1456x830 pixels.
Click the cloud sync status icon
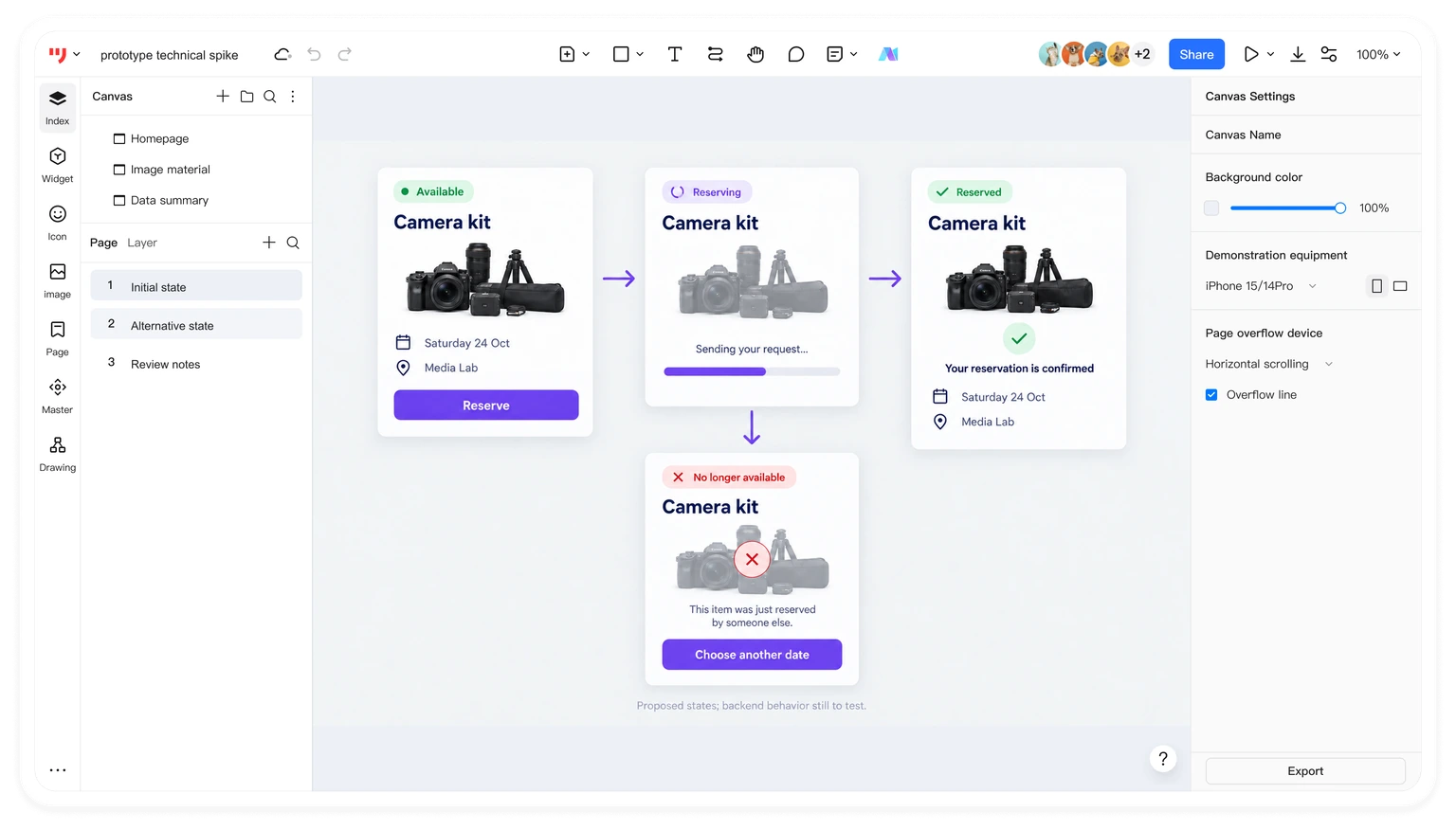coord(282,54)
